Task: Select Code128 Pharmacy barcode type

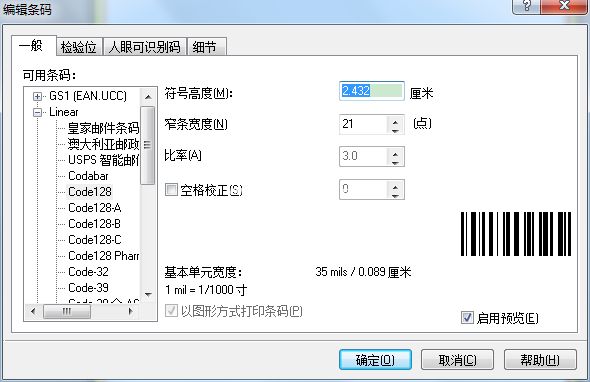Action: (103, 256)
